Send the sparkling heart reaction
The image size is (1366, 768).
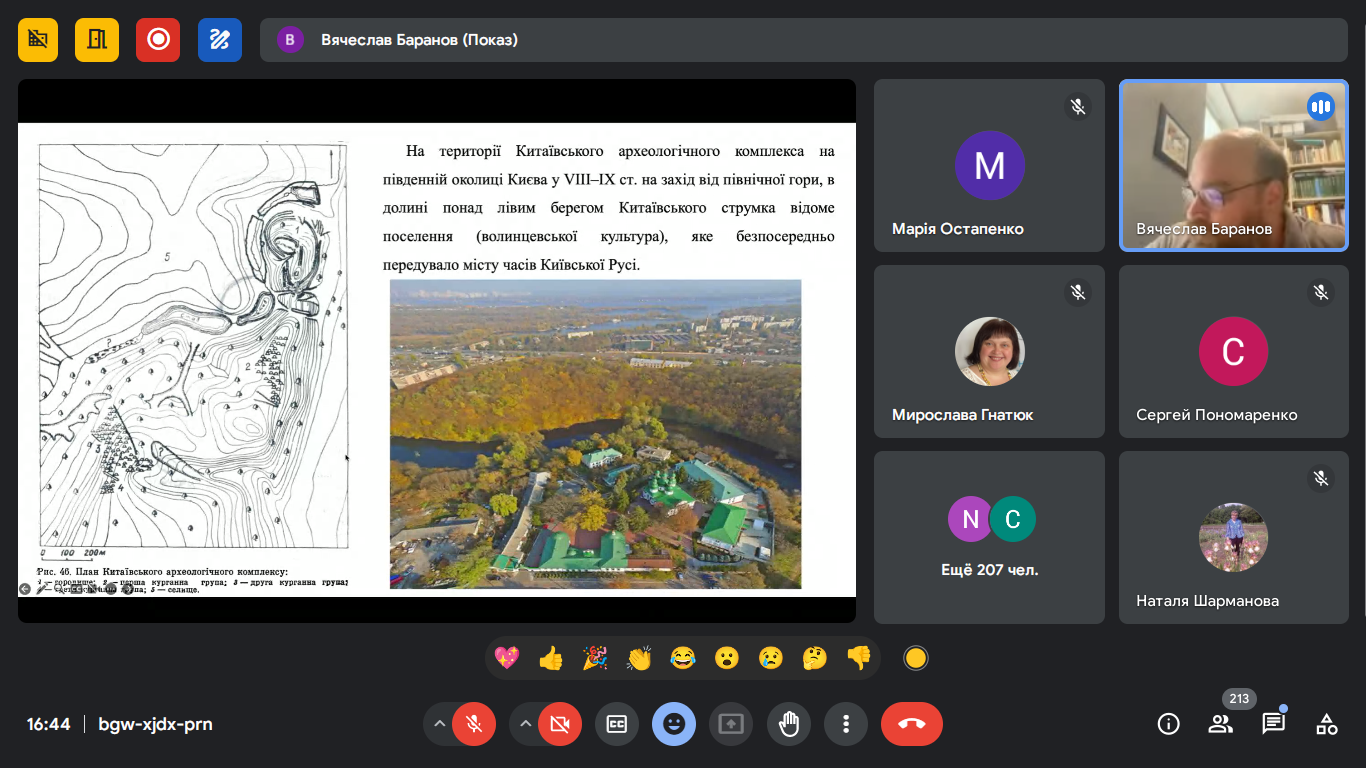click(x=507, y=658)
